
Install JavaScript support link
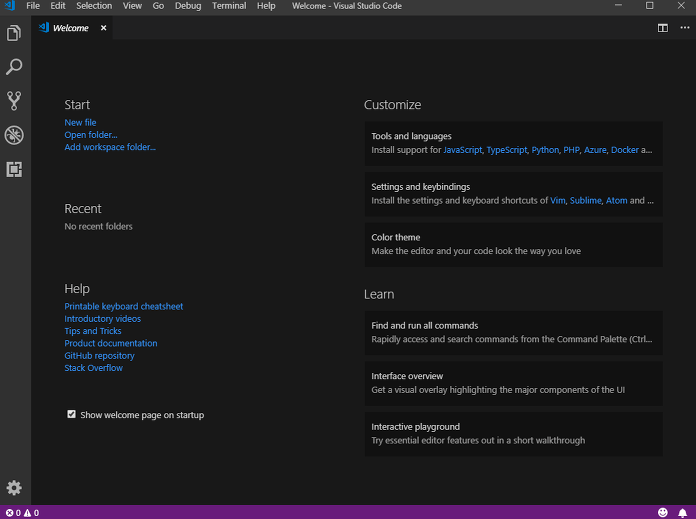pos(463,150)
